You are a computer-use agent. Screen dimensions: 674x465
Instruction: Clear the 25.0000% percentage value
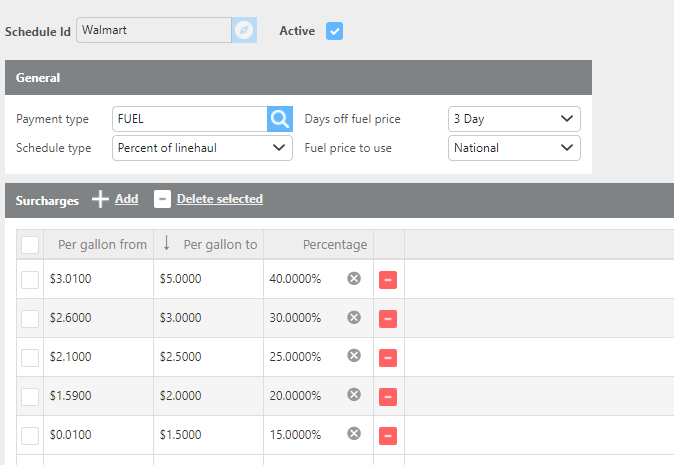pos(353,357)
